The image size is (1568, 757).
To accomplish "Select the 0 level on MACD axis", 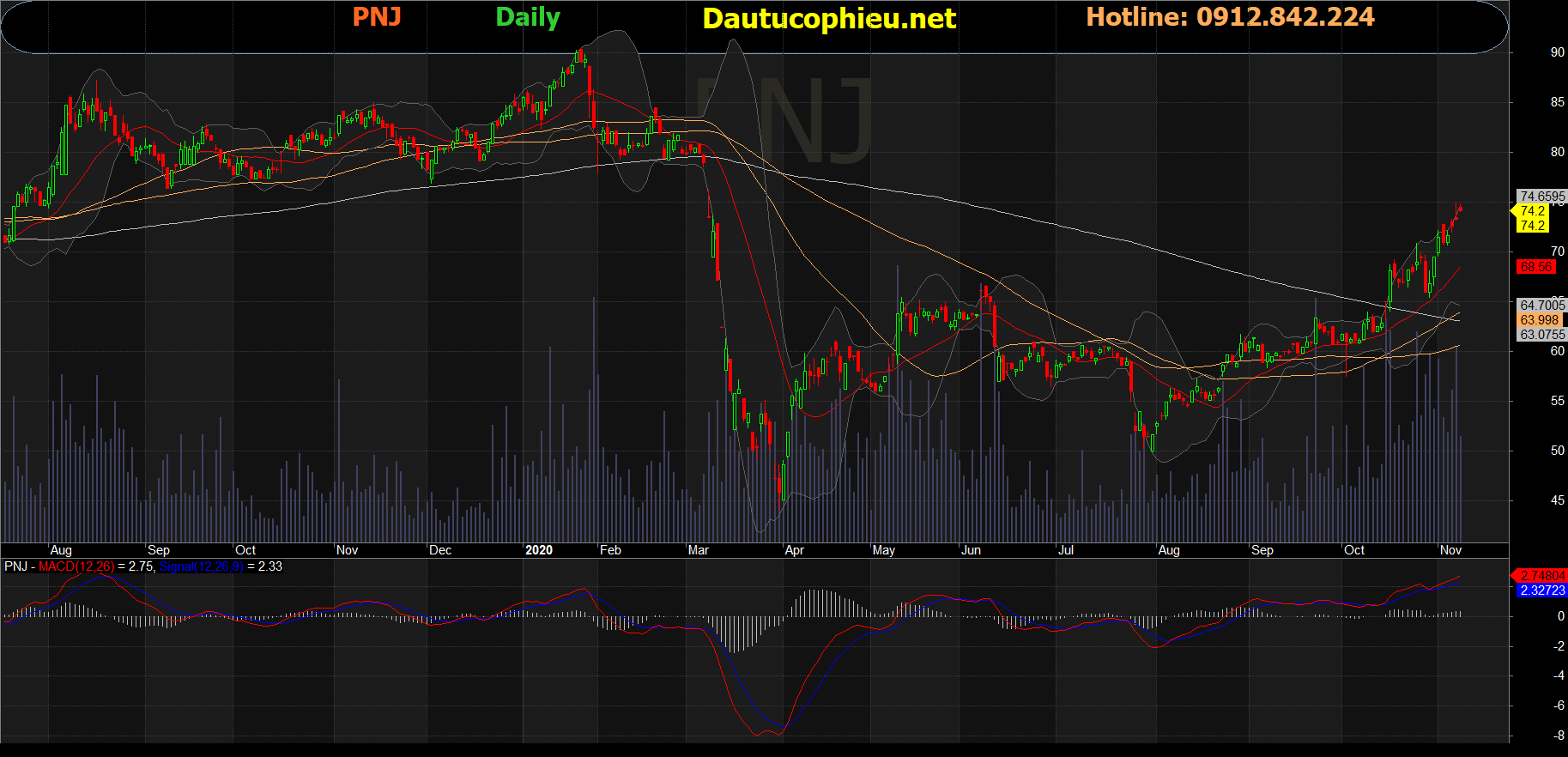I will click(x=1560, y=616).
